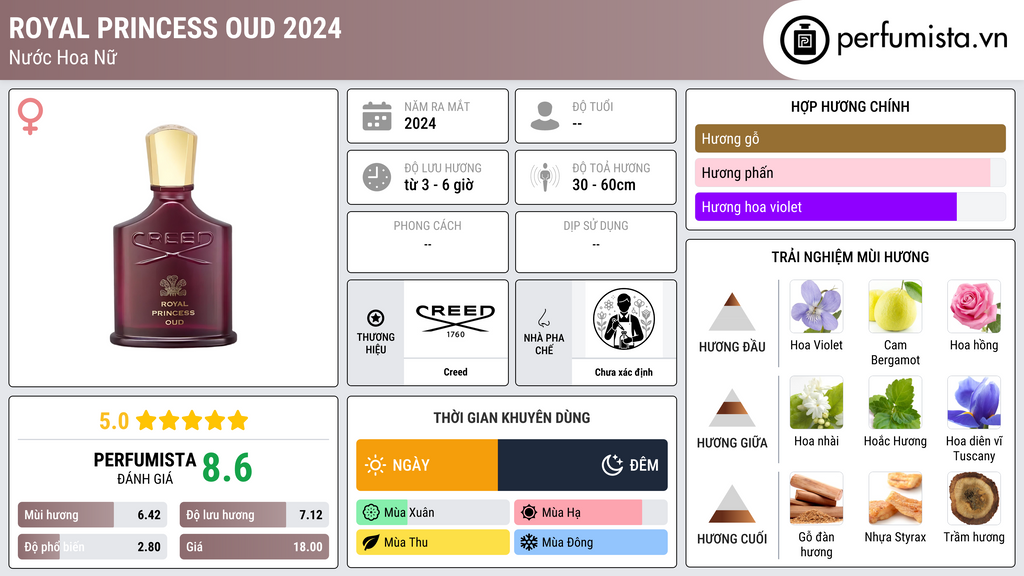
Task: Click the Mùi hương 6.42 score bar
Action: point(92,515)
